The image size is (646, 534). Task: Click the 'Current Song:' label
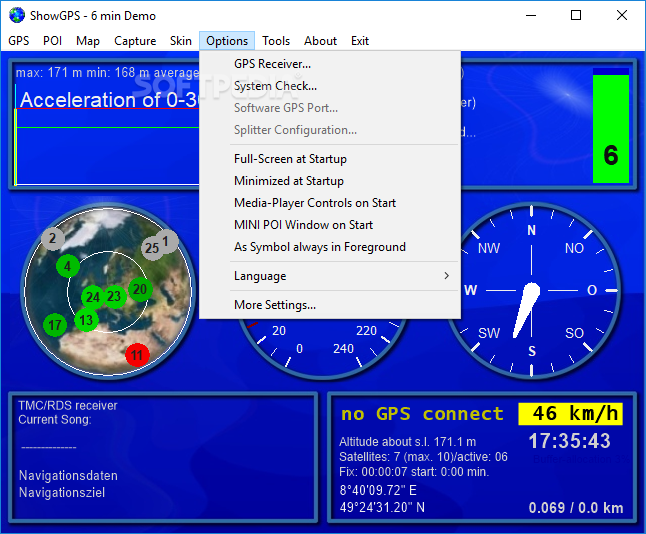(x=55, y=419)
